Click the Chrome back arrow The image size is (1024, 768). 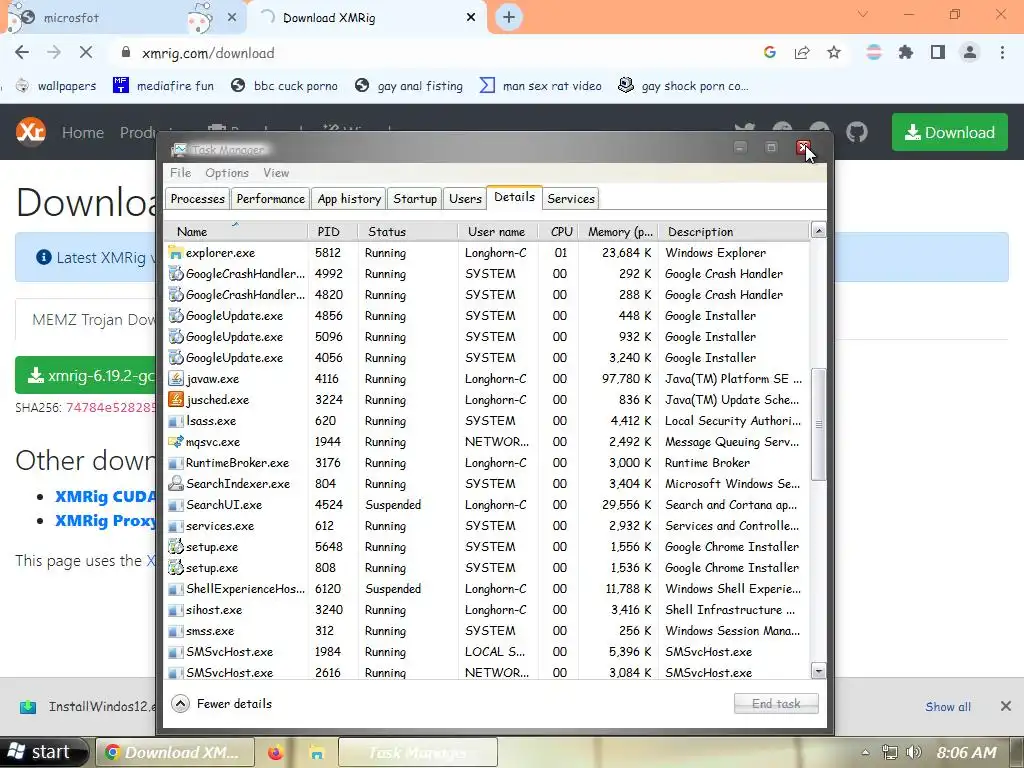coord(22,53)
